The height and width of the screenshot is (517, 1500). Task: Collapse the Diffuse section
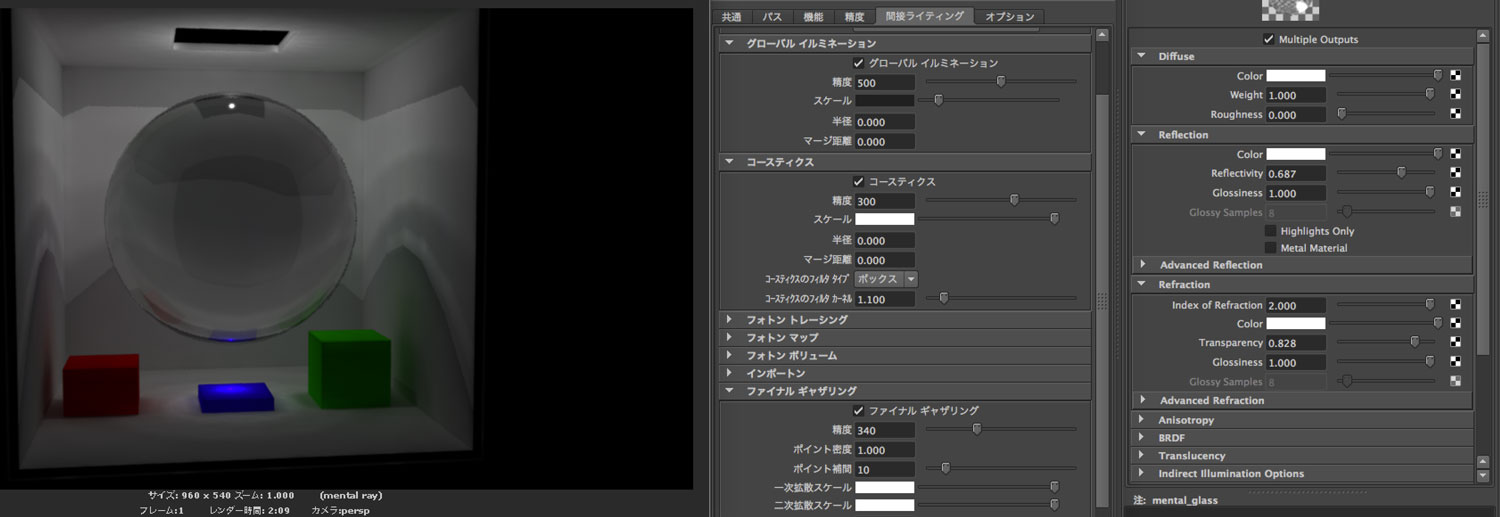pyautogui.click(x=1142, y=56)
